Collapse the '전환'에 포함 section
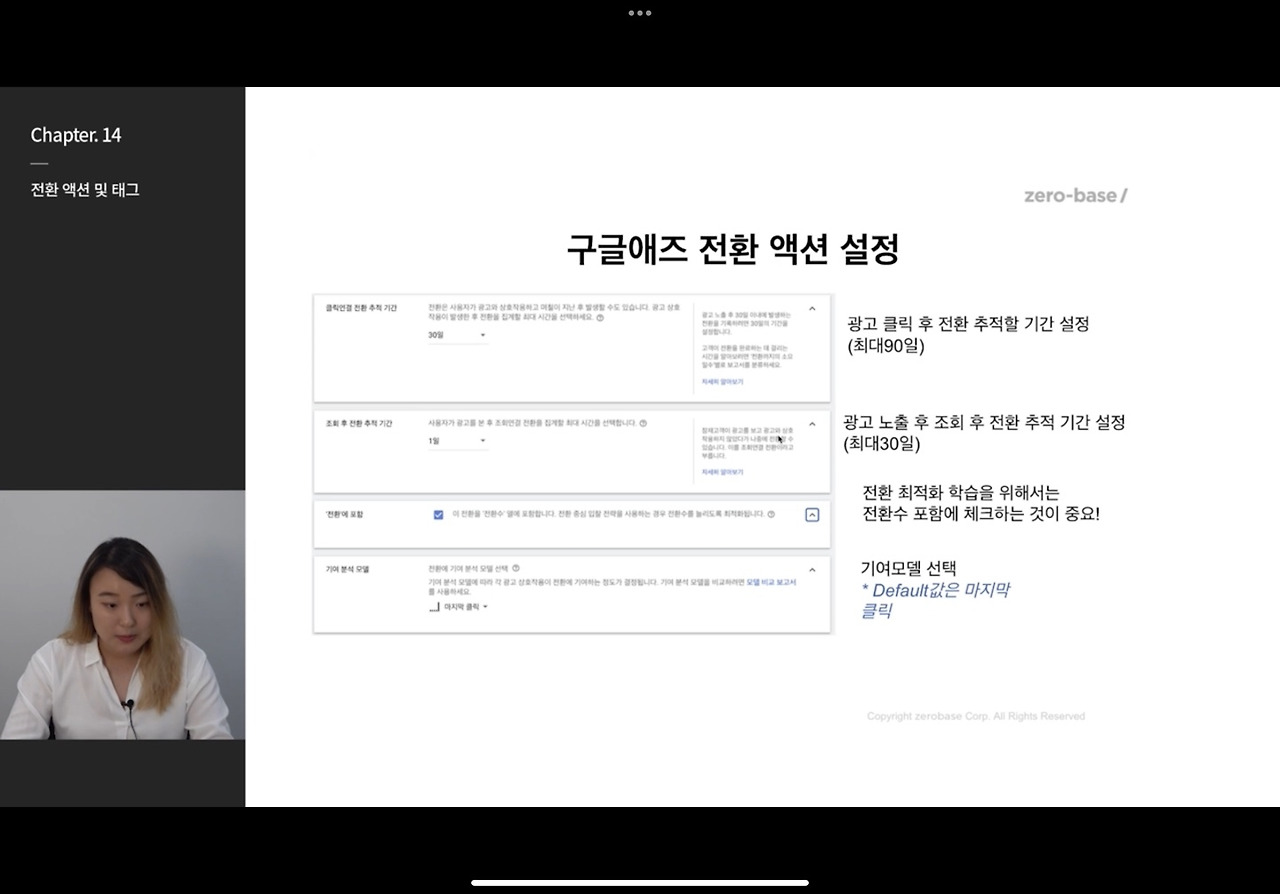This screenshot has width=1280, height=894. click(x=812, y=514)
